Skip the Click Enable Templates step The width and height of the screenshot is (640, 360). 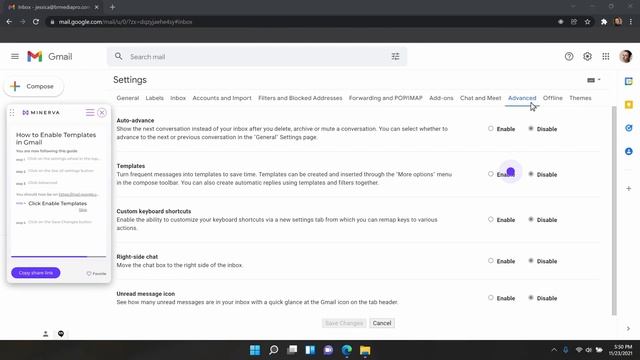pos(83,210)
